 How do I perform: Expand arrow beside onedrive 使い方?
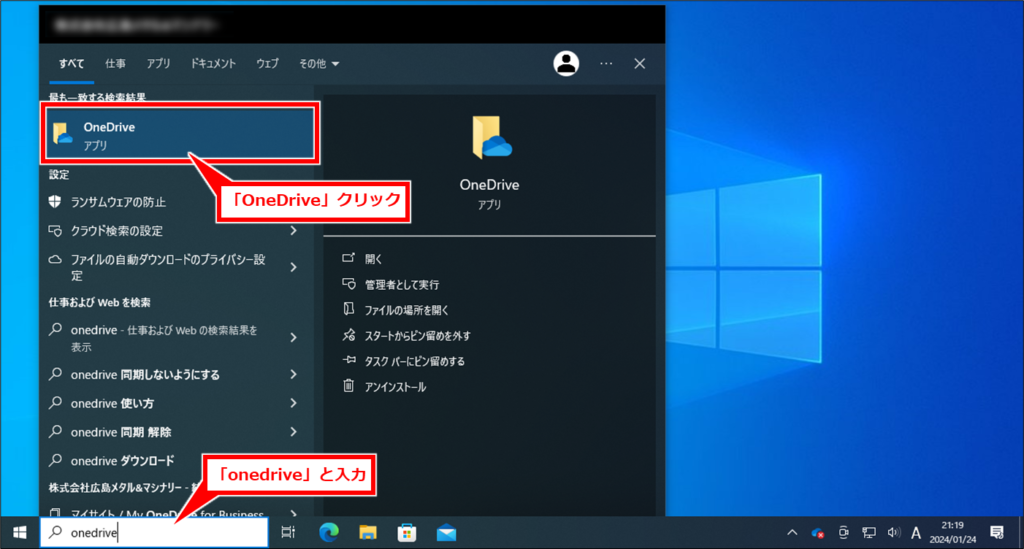pos(294,403)
